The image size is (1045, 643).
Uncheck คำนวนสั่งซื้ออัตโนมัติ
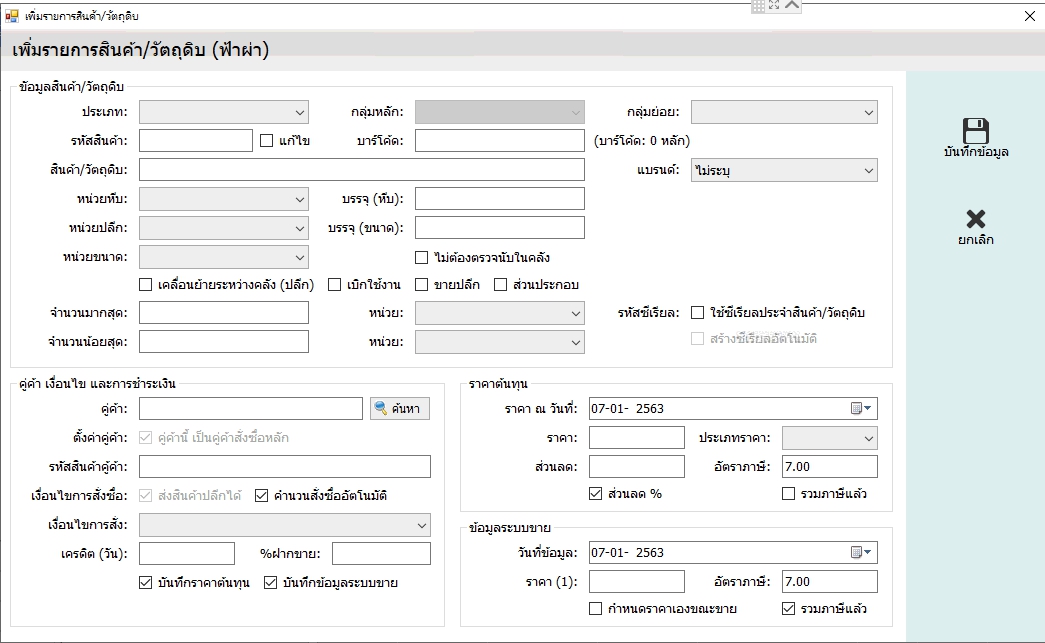(x=261, y=496)
